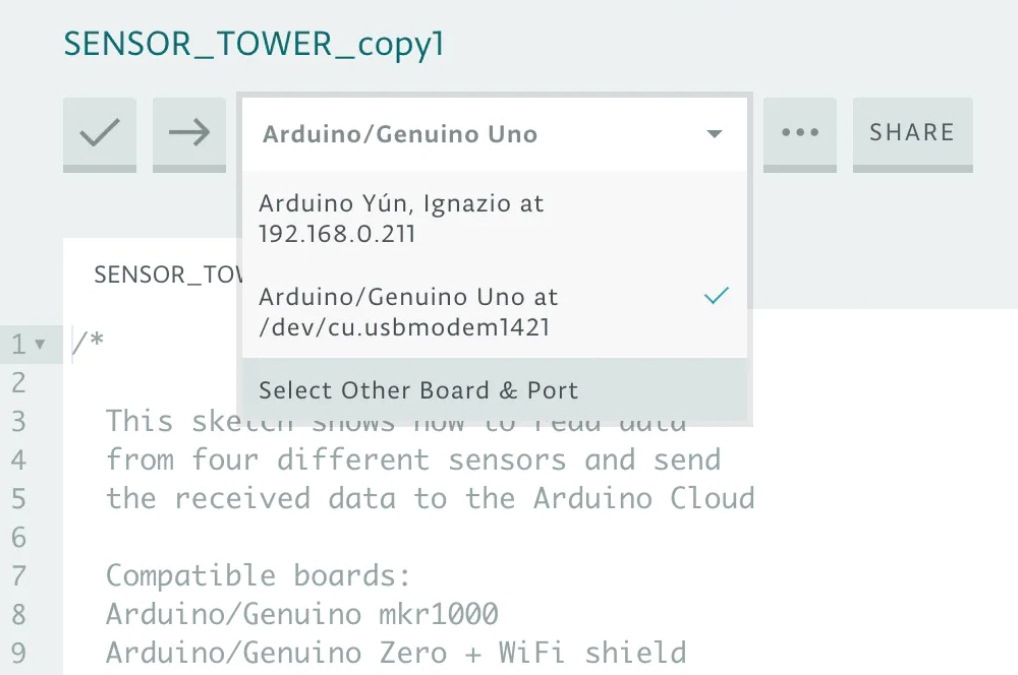
Task: Collapse the comment block at line 1
Action: coord(40,345)
